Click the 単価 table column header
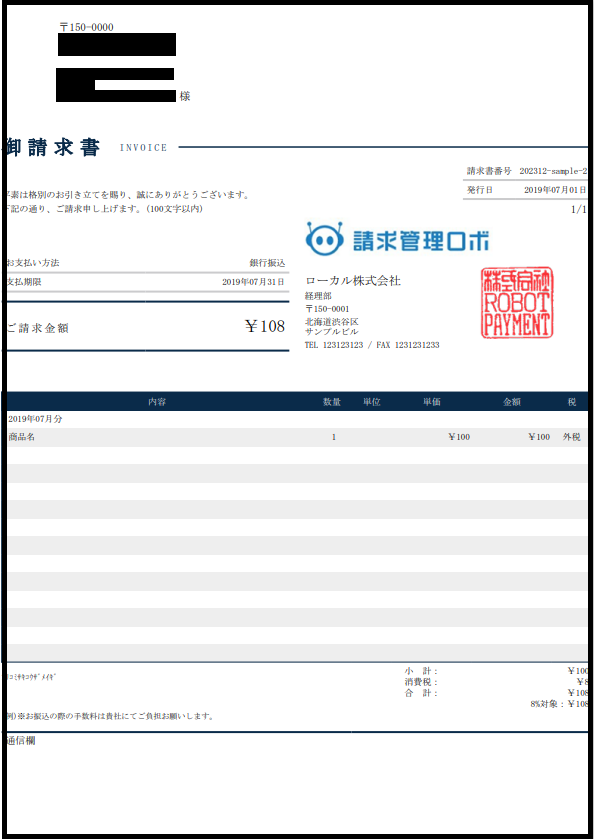Image resolution: width=594 pixels, height=839 pixels. (432, 402)
